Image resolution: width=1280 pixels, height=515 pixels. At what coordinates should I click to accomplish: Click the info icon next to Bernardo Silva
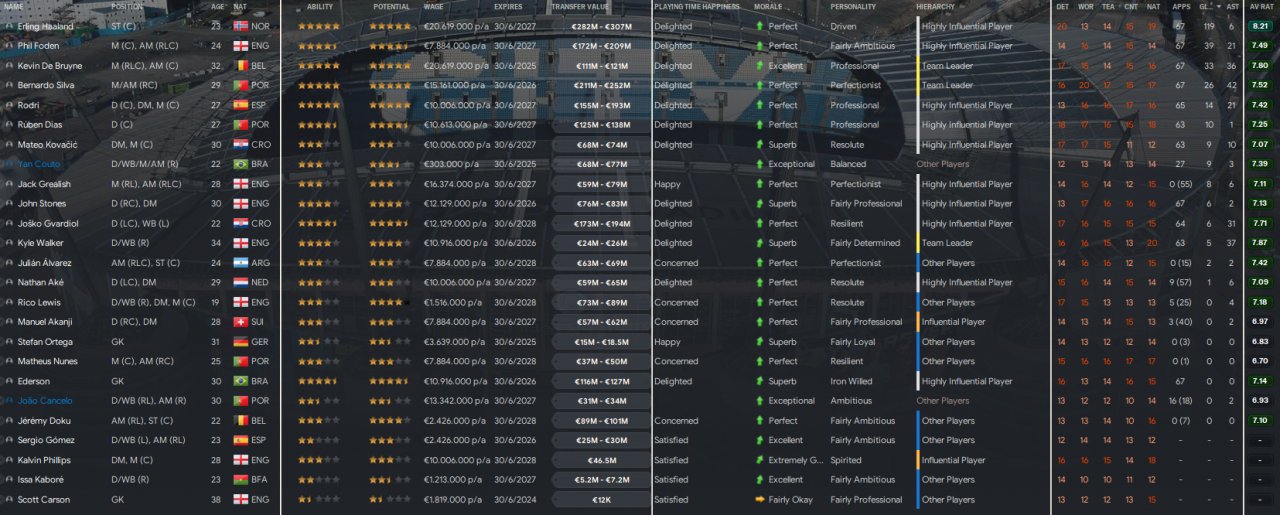point(9,85)
